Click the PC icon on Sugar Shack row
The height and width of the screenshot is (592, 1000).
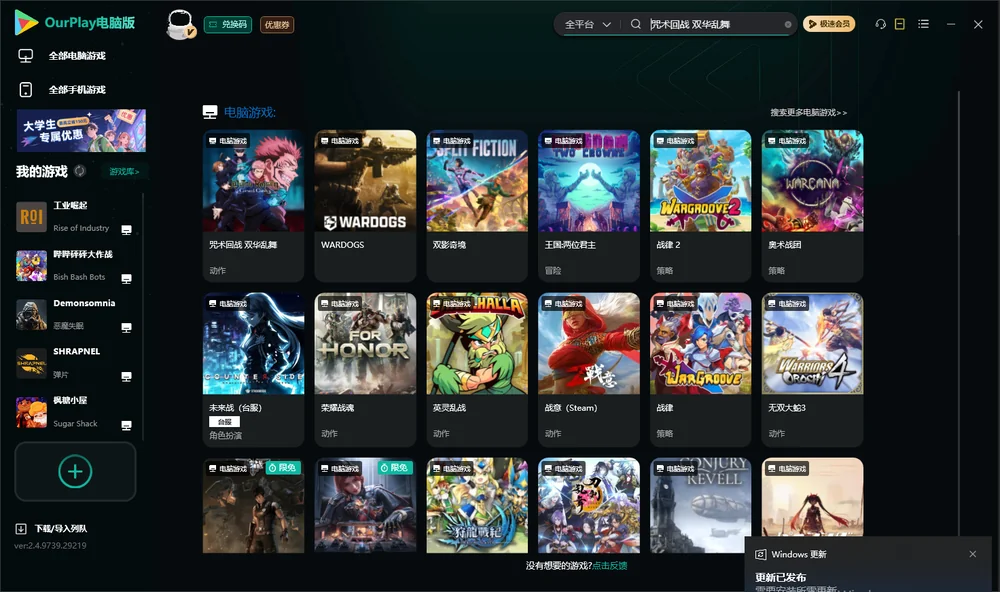(126, 426)
